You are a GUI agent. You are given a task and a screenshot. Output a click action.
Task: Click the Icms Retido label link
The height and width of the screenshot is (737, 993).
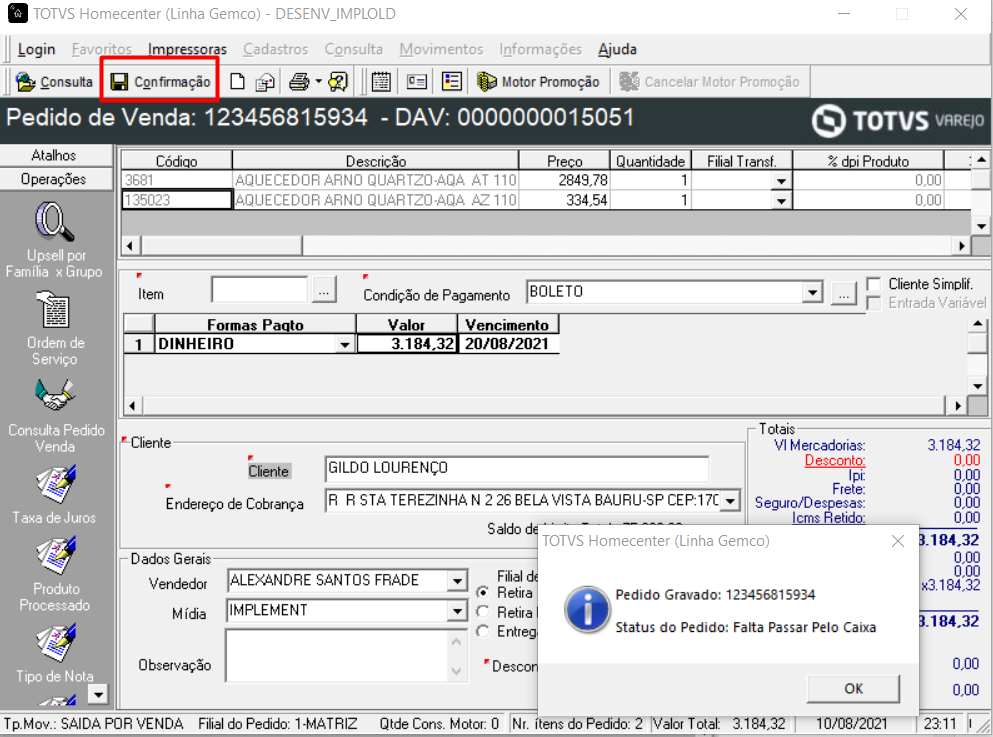coord(828,518)
